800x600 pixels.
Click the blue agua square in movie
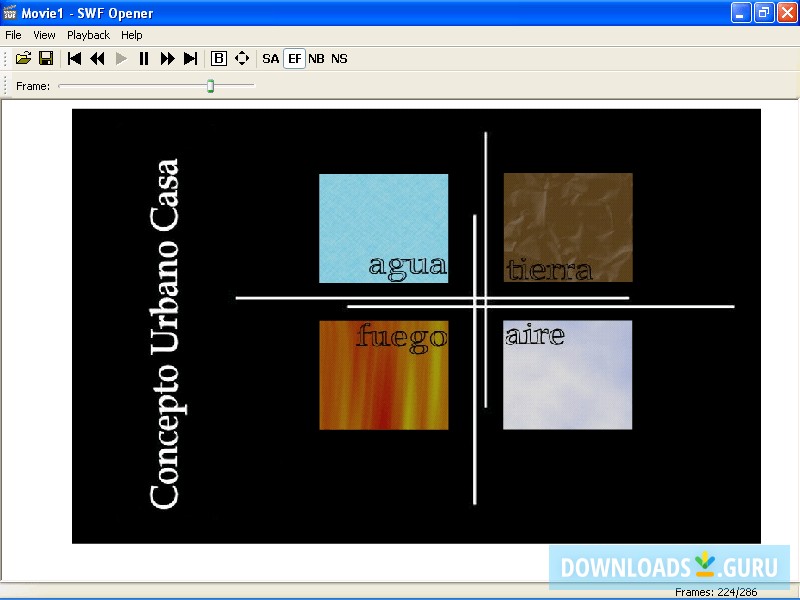click(x=383, y=228)
